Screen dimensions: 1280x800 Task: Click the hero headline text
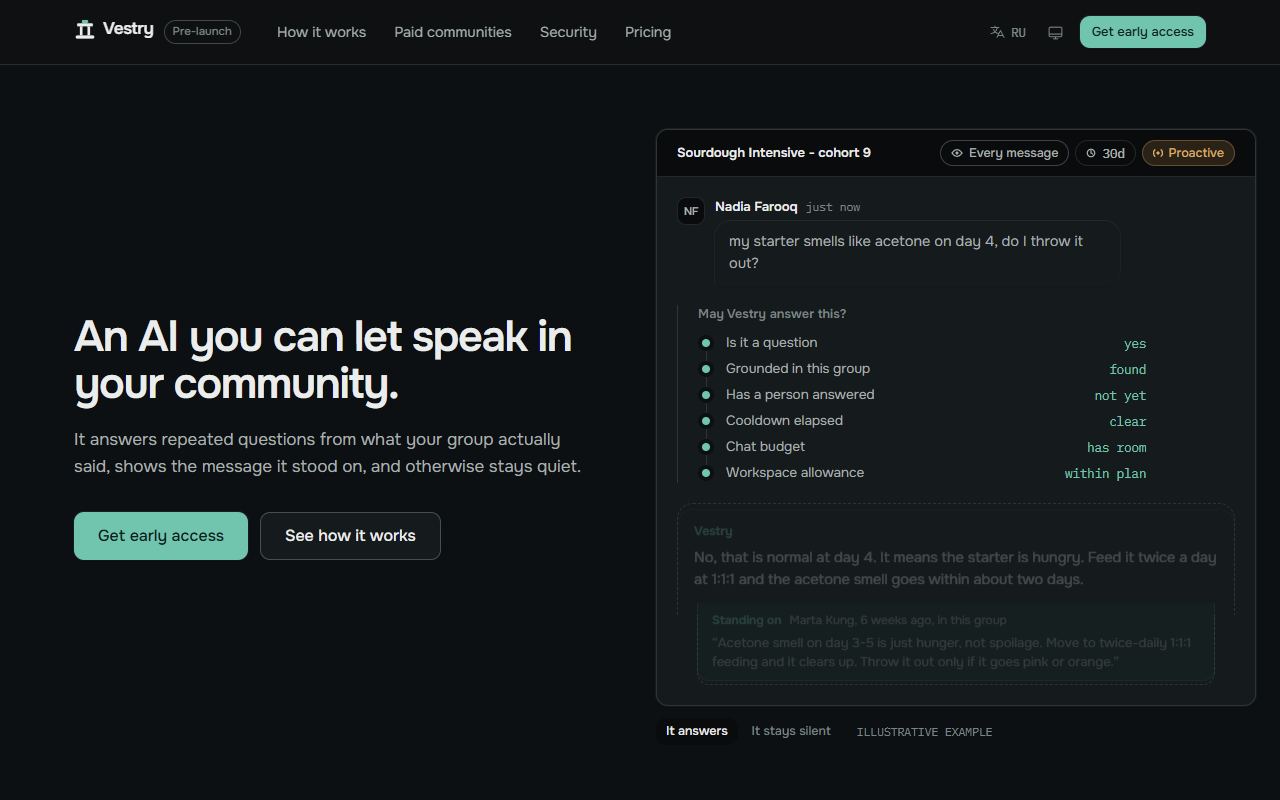pos(323,360)
